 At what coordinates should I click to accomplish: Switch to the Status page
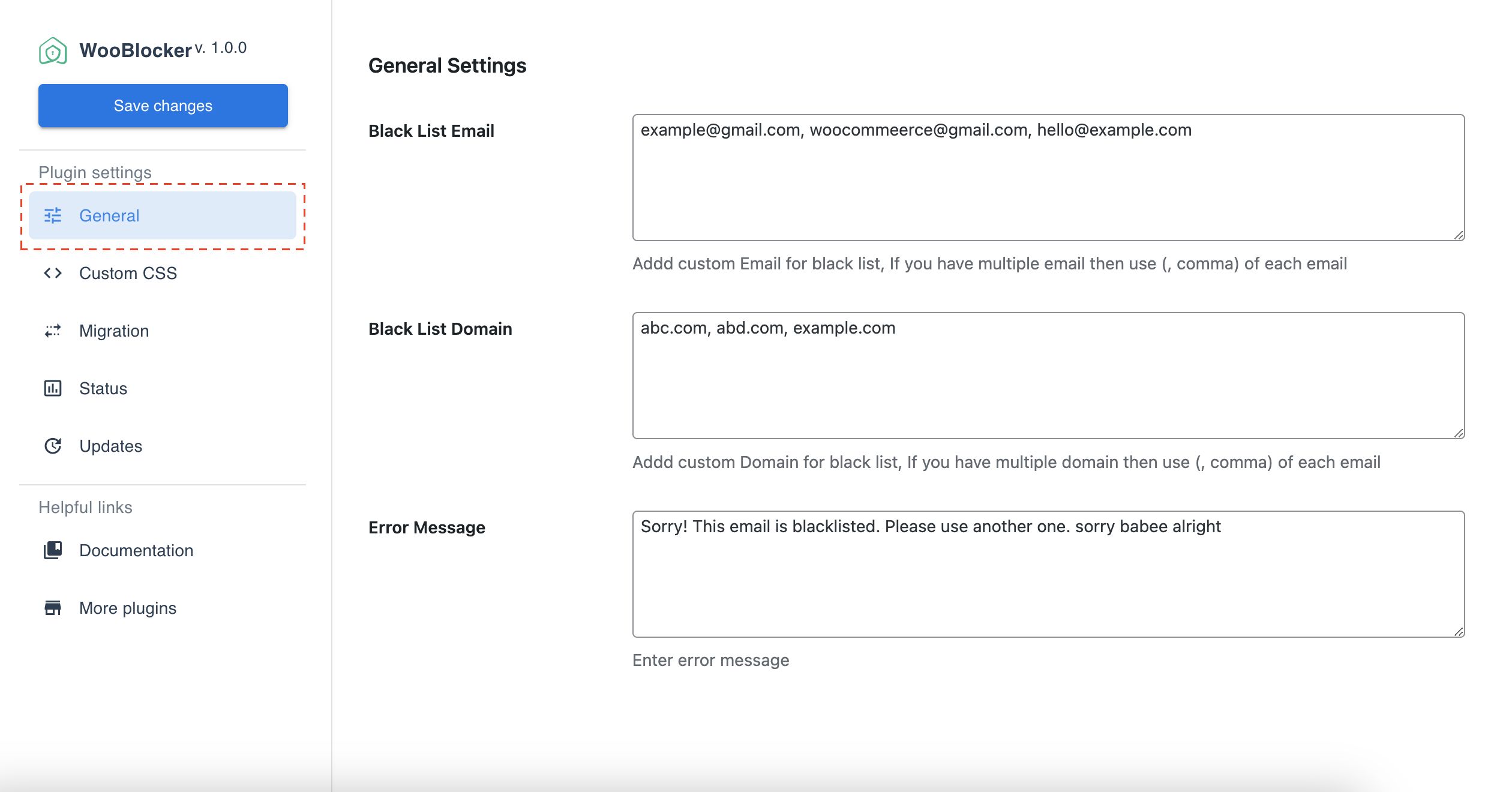(103, 388)
